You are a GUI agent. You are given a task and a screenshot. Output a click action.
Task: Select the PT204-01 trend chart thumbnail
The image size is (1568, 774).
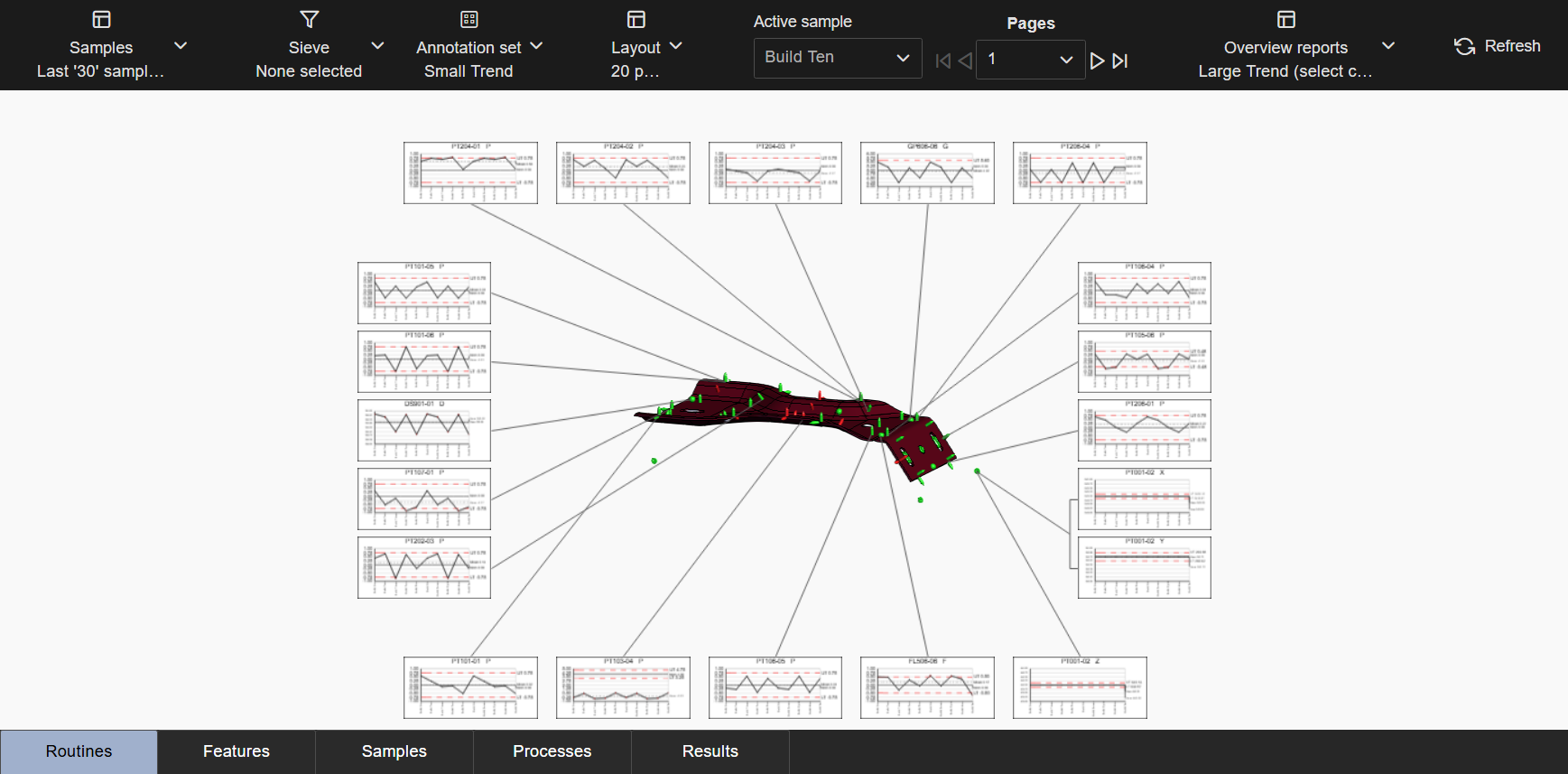pos(470,173)
